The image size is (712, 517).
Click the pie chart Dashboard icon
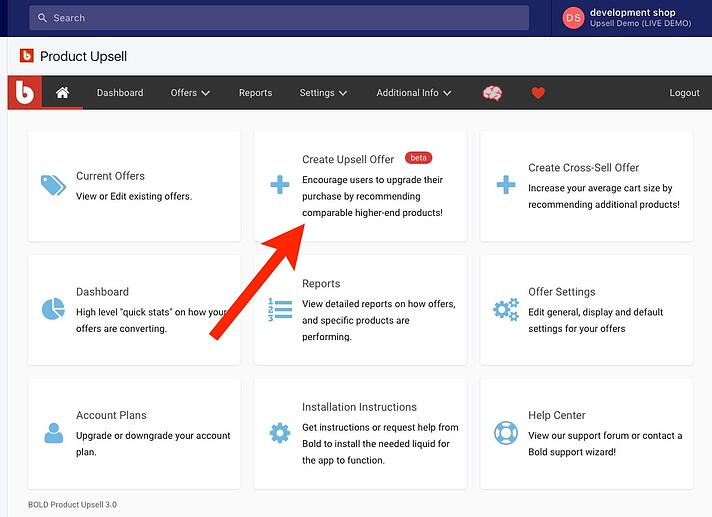coord(53,309)
